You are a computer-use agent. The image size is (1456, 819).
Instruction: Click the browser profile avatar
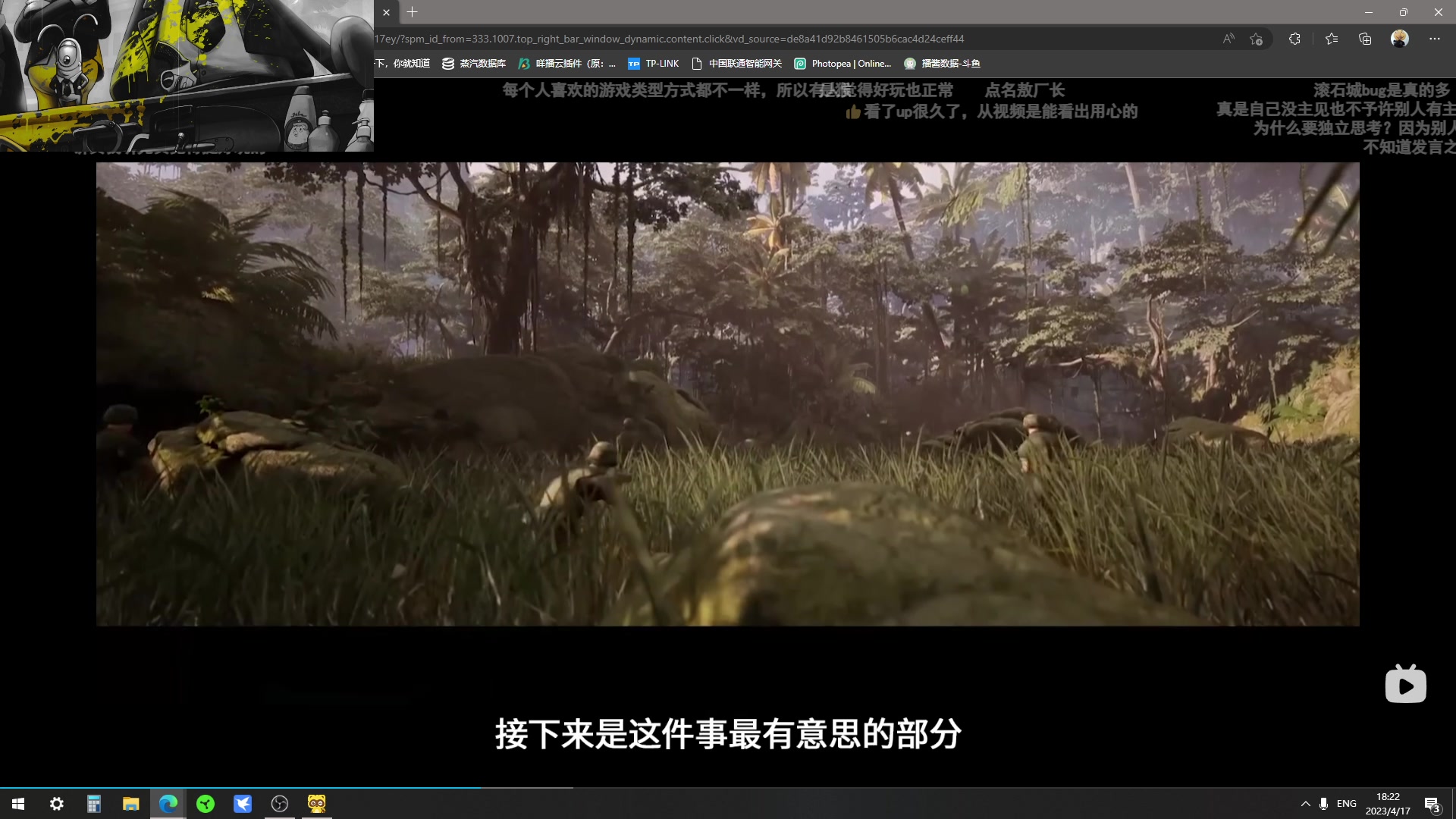(1400, 39)
